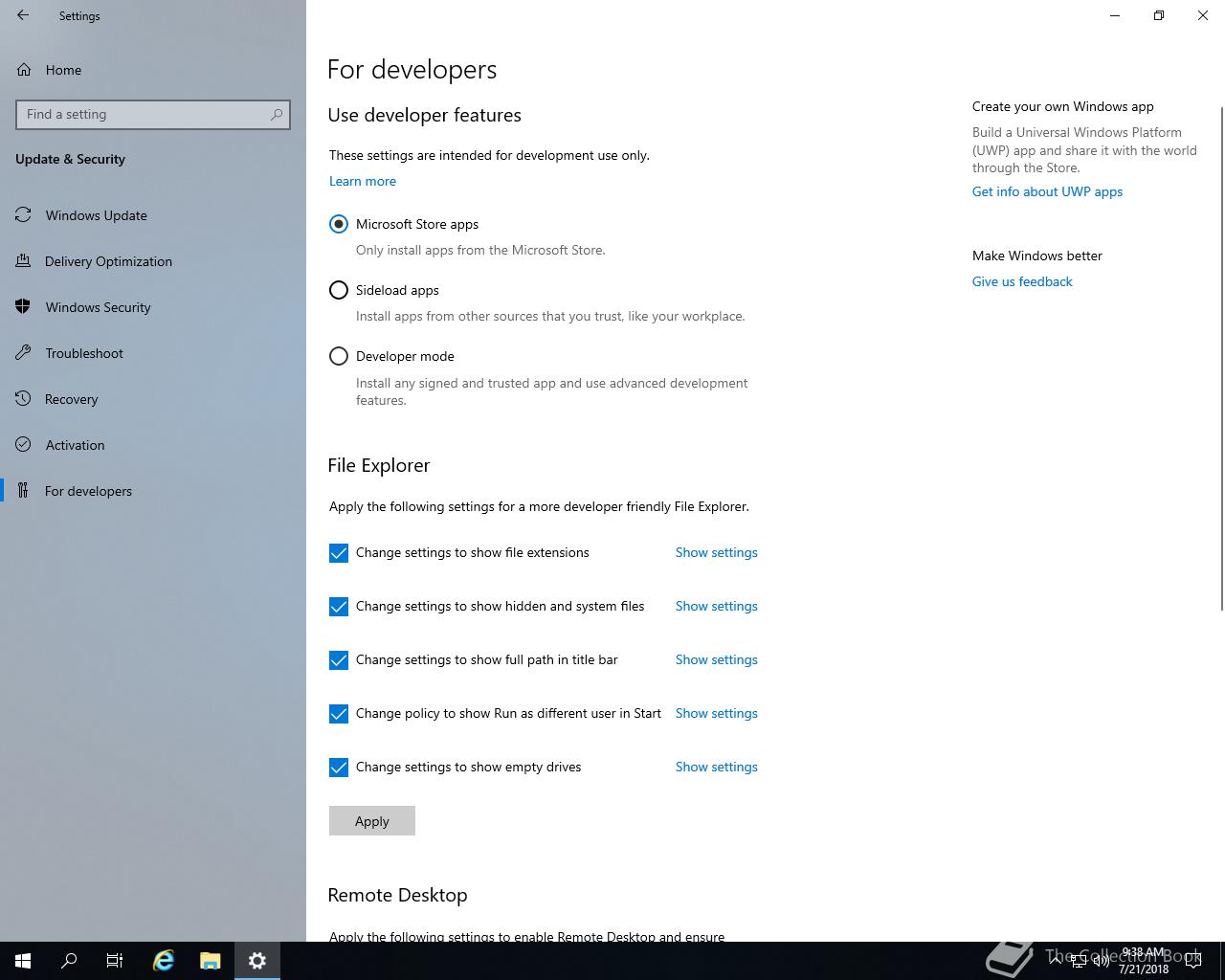Screen dimensions: 1225x980
Task: Open the Windows Start button
Action: pos(23,961)
